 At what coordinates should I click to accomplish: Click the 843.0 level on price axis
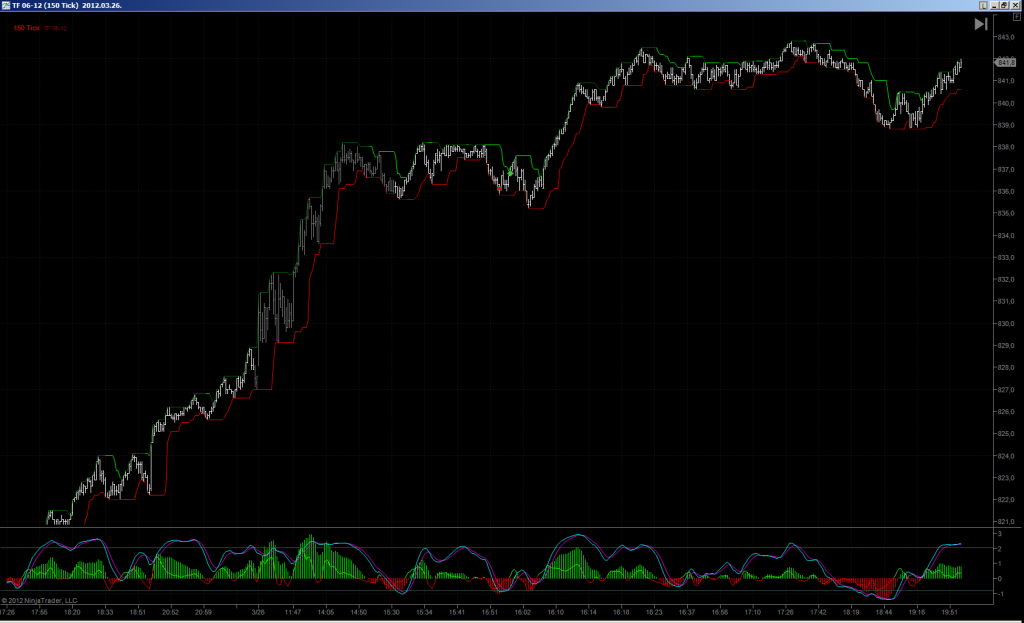[x=1006, y=37]
